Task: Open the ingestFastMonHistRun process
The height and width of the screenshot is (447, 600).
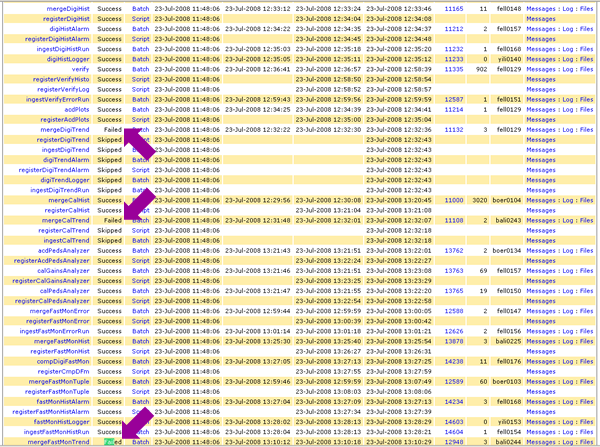Action: point(56,432)
